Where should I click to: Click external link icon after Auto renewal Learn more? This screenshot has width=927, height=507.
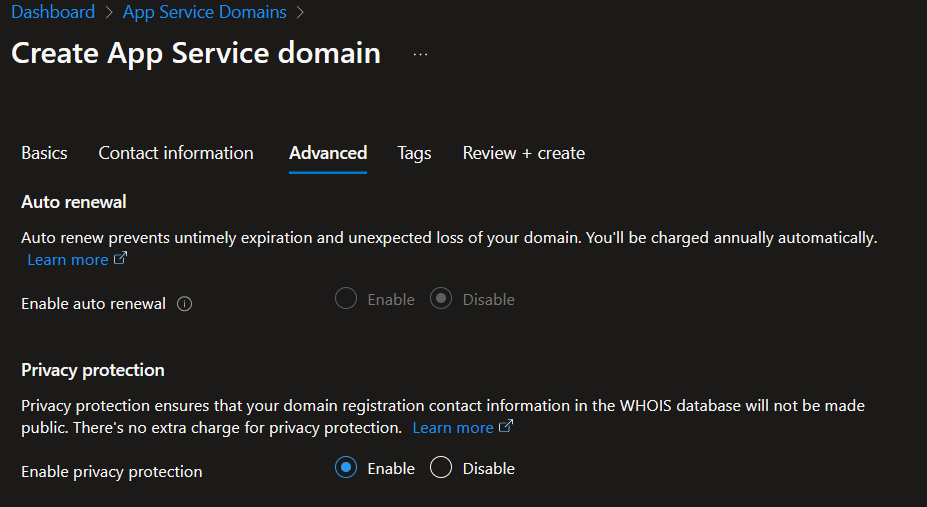[121, 259]
